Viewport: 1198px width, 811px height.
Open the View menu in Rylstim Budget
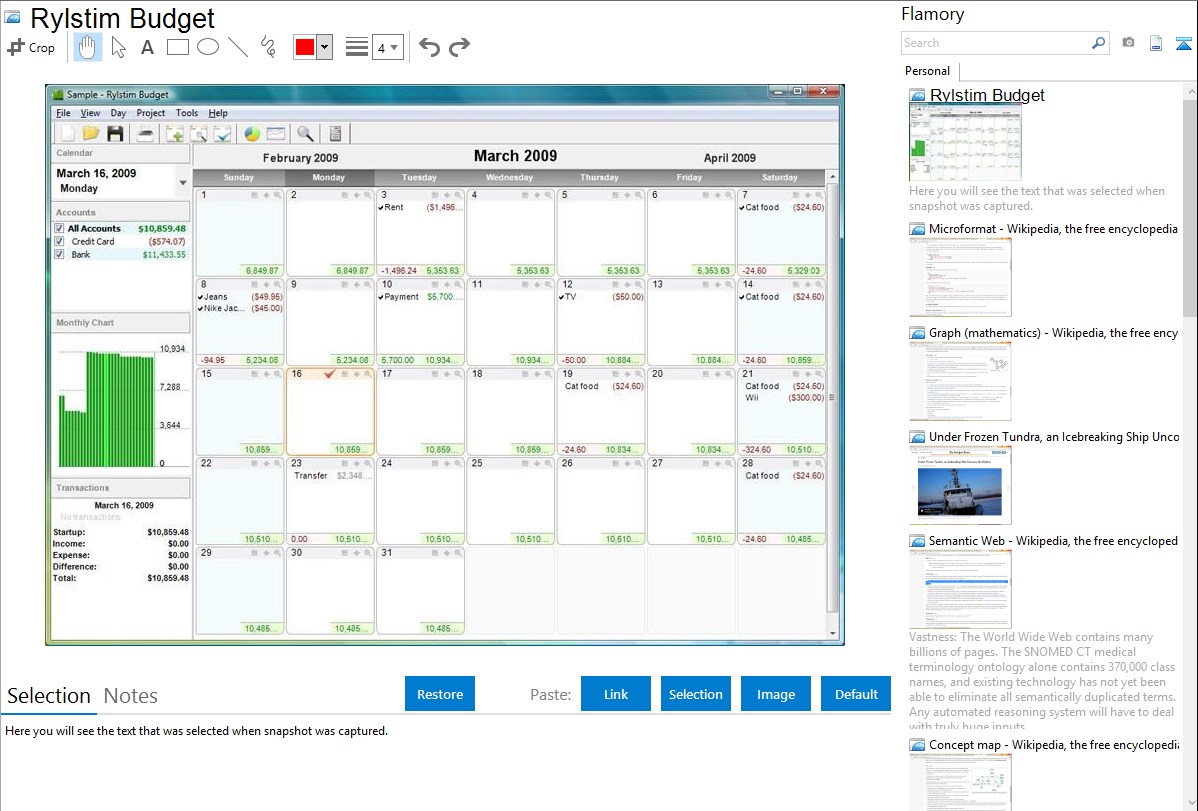click(x=90, y=113)
